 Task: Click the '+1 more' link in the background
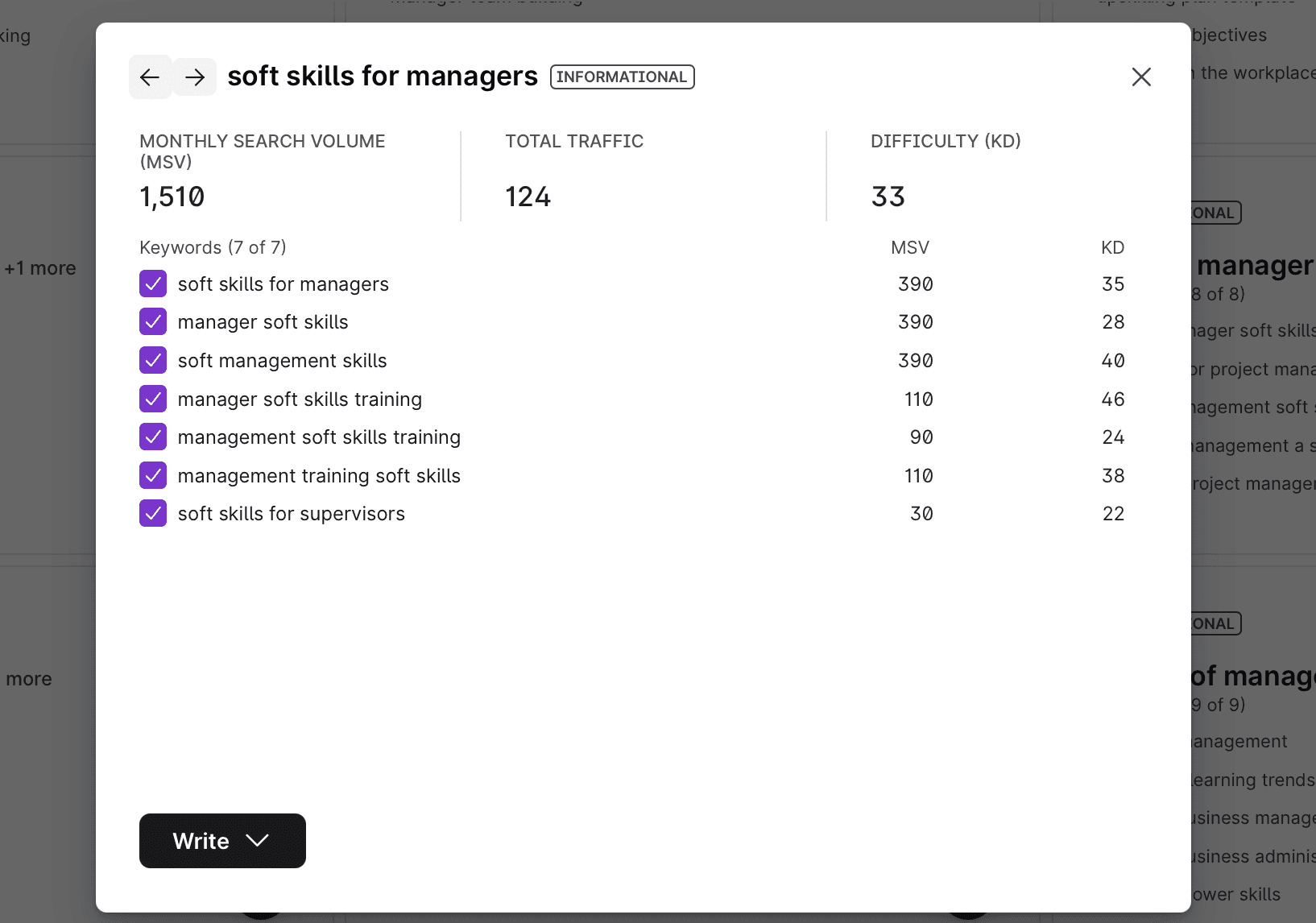[x=40, y=268]
